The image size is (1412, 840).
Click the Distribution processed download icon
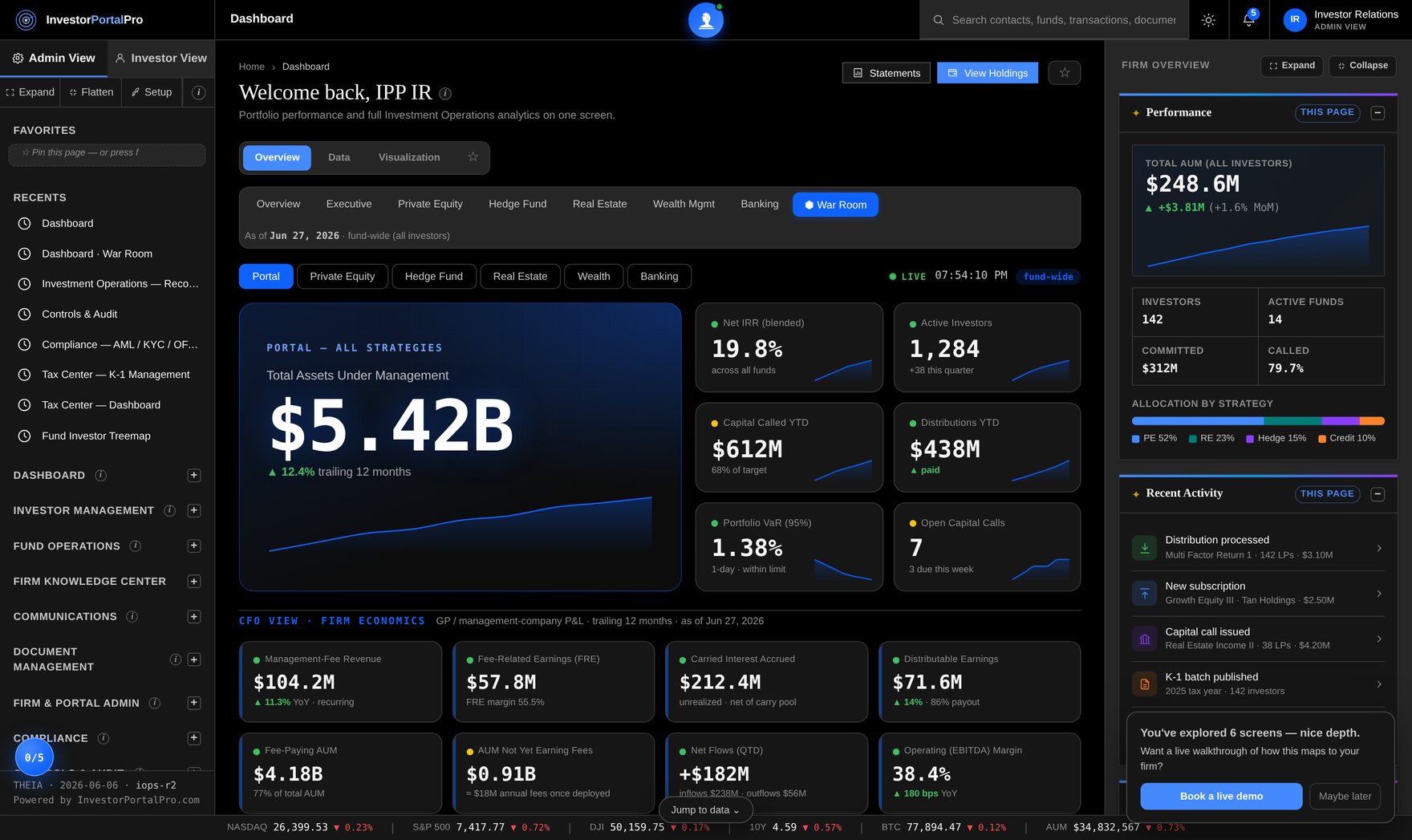(x=1145, y=548)
